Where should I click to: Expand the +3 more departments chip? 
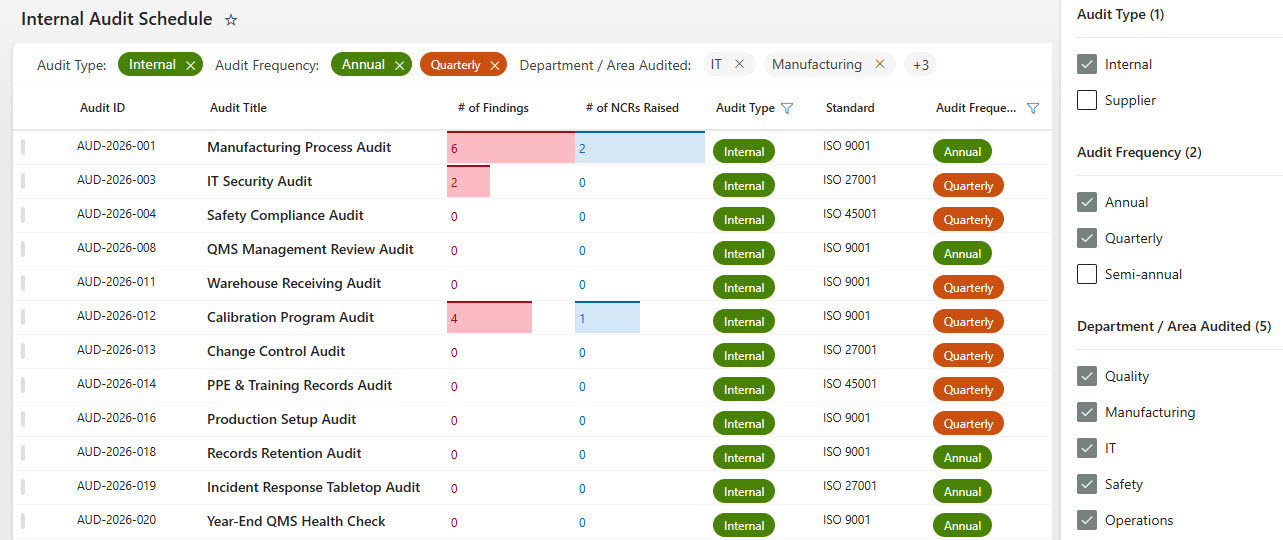[x=920, y=65]
